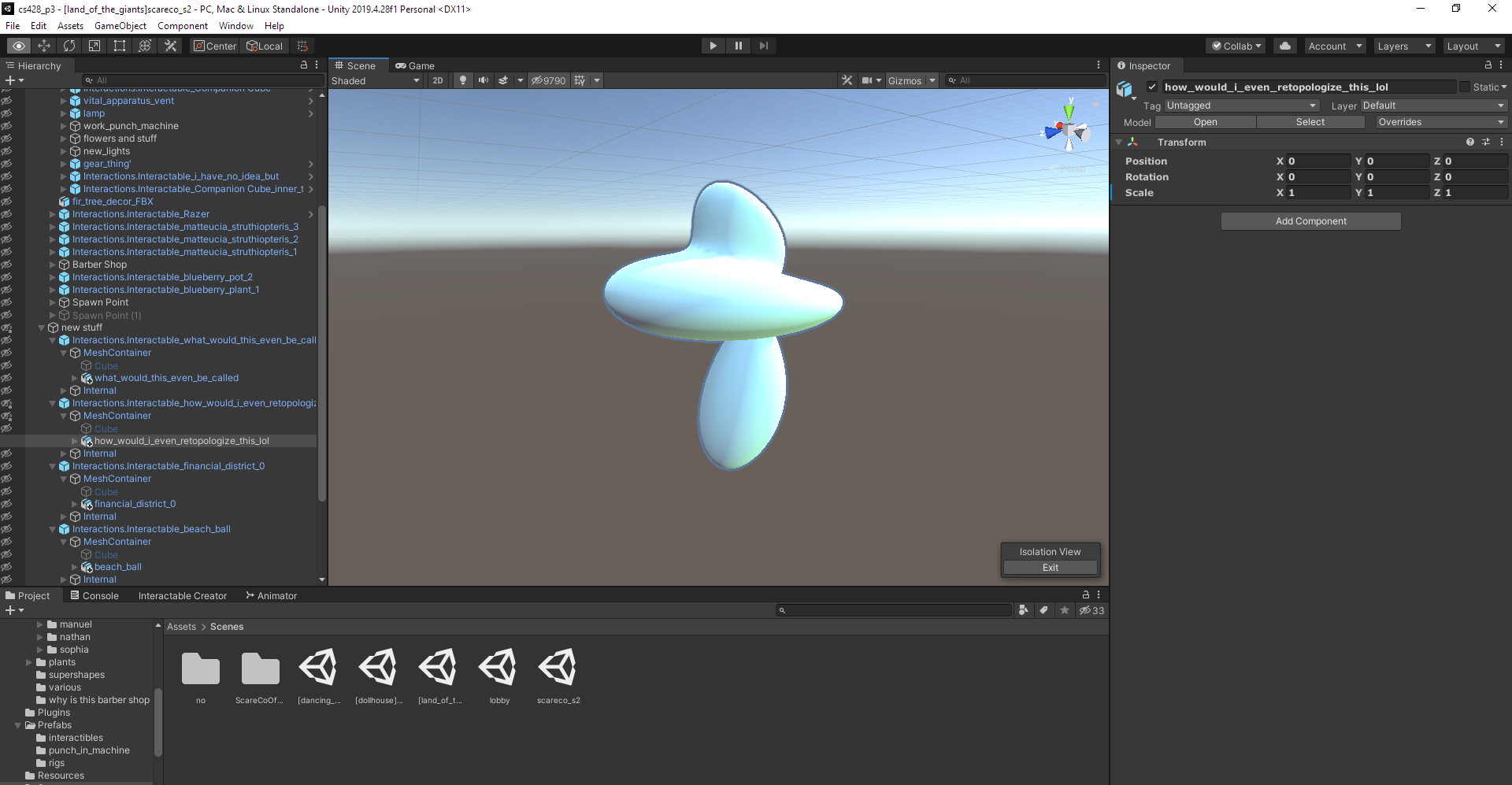Toggle grid snapping icon in toolbar

(302, 46)
